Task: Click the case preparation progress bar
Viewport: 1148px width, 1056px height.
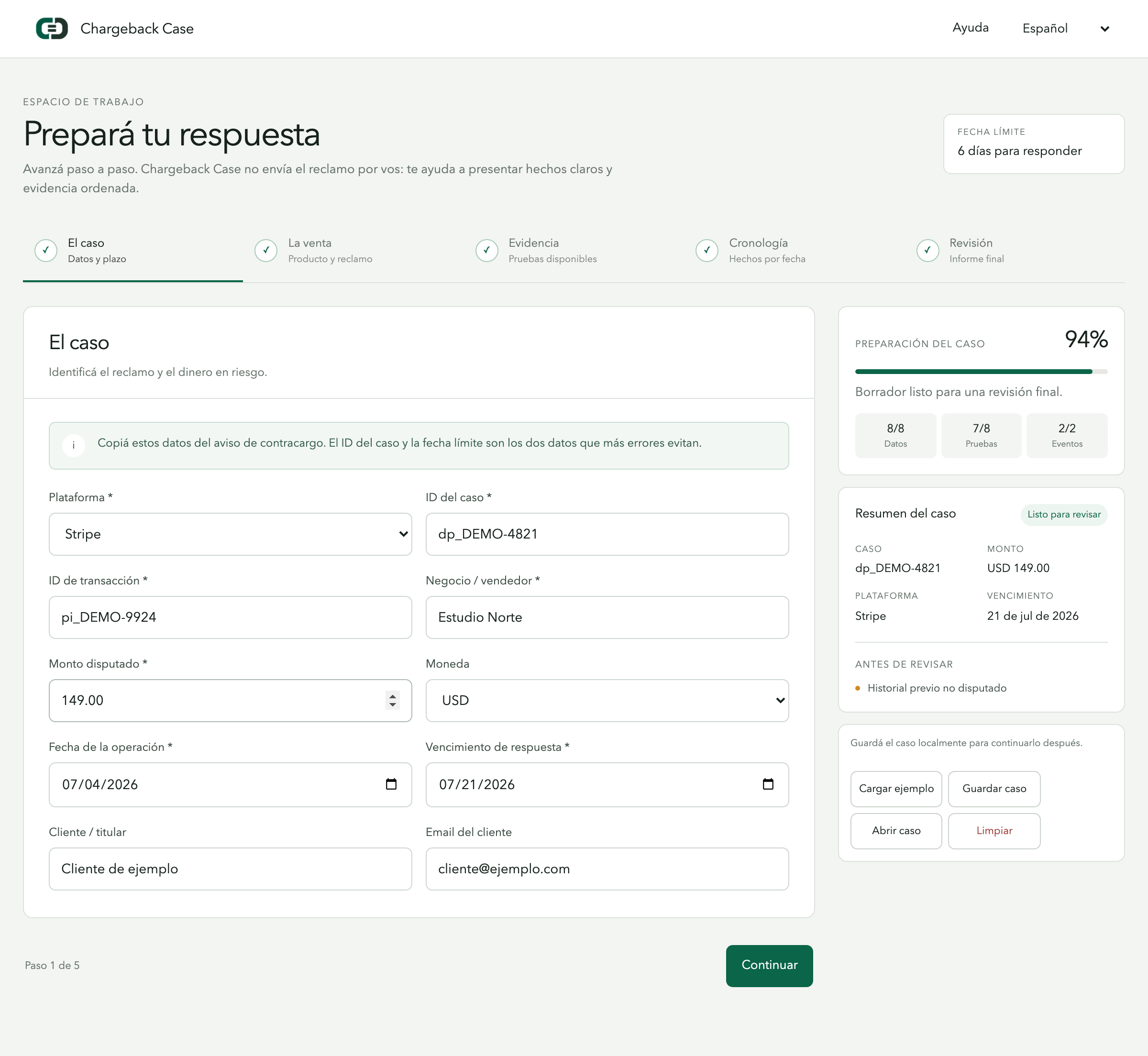Action: 981,372
